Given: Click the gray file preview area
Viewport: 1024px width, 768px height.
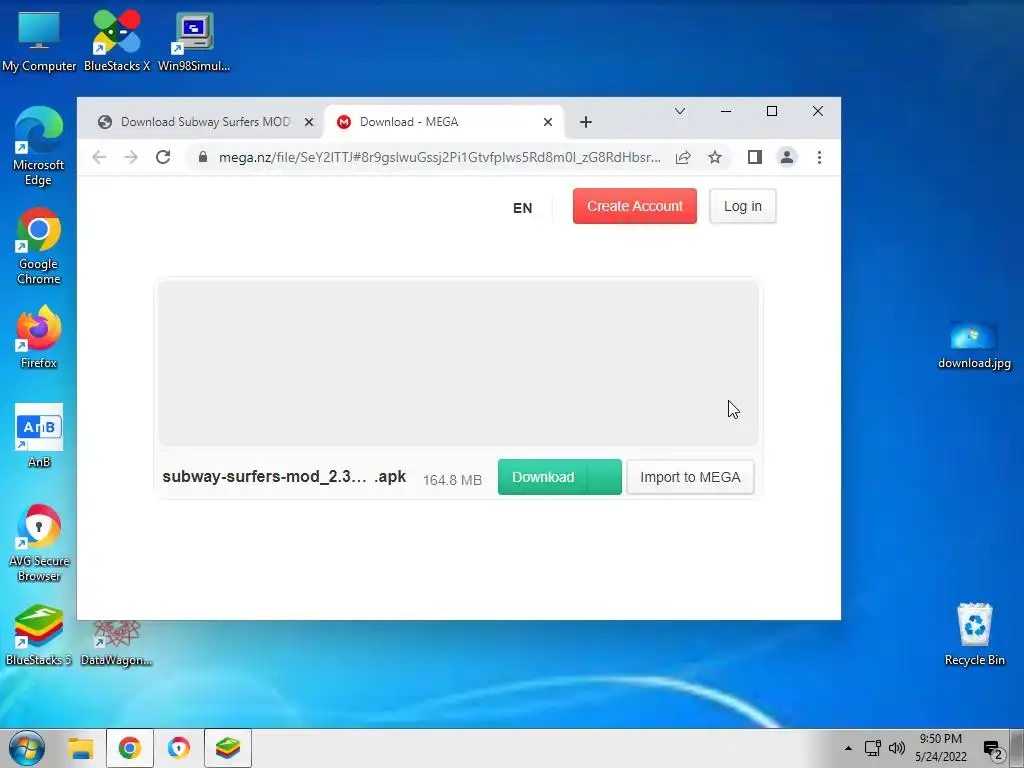Looking at the screenshot, I should (458, 363).
